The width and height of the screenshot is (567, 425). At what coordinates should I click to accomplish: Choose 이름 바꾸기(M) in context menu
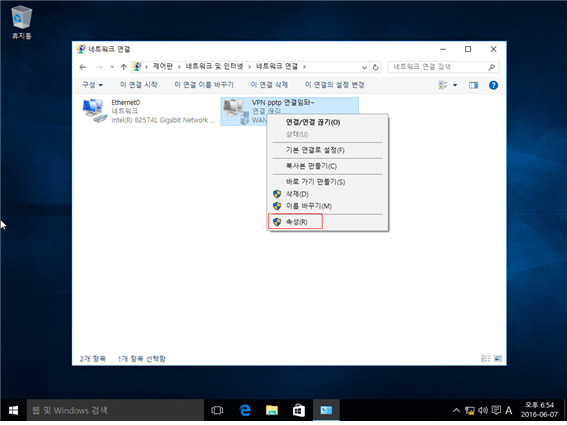(x=327, y=206)
